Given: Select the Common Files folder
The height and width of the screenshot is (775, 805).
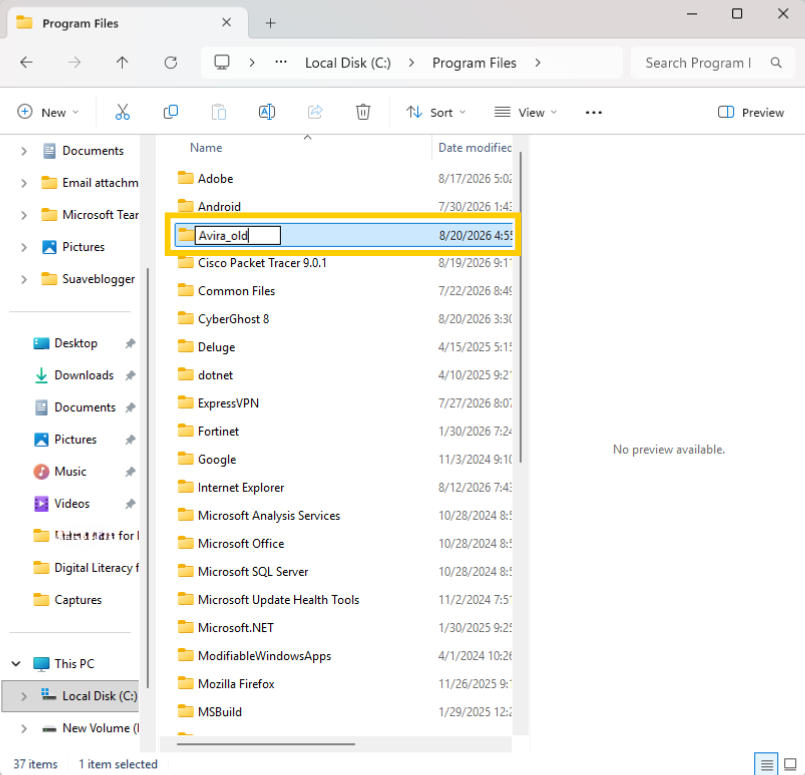Looking at the screenshot, I should (x=236, y=291).
